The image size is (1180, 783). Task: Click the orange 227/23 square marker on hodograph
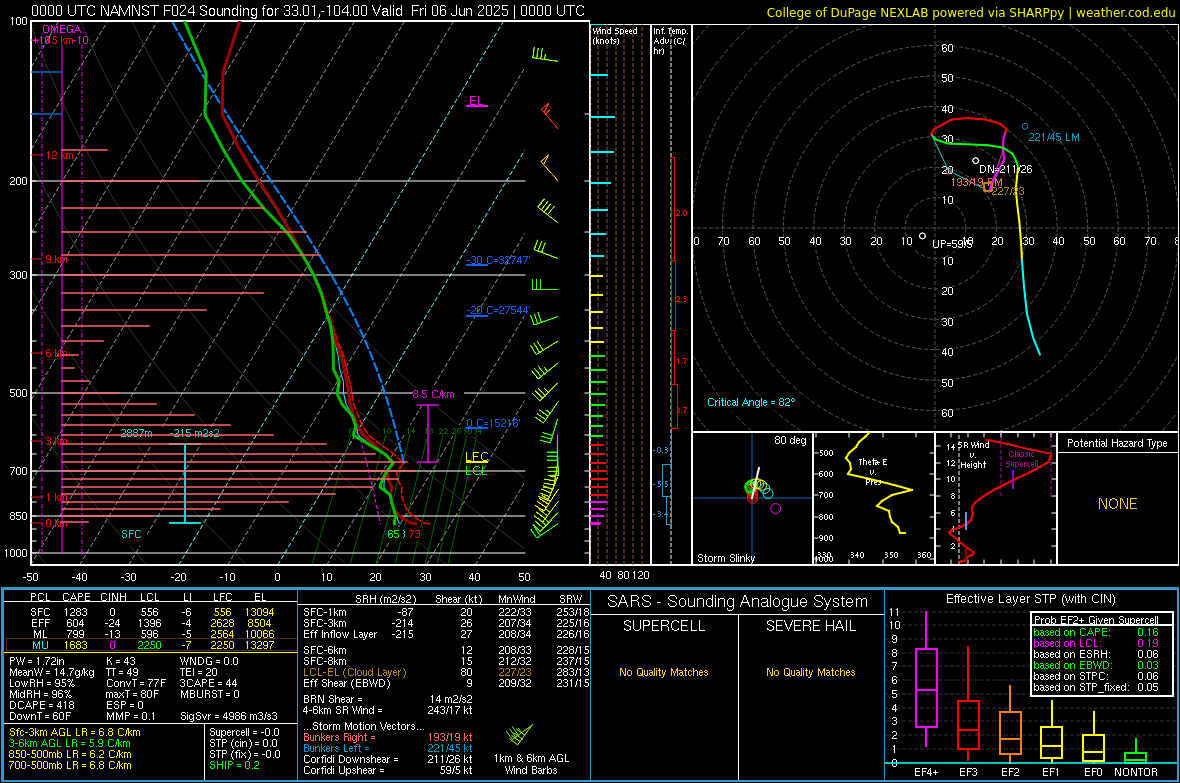pos(987,187)
